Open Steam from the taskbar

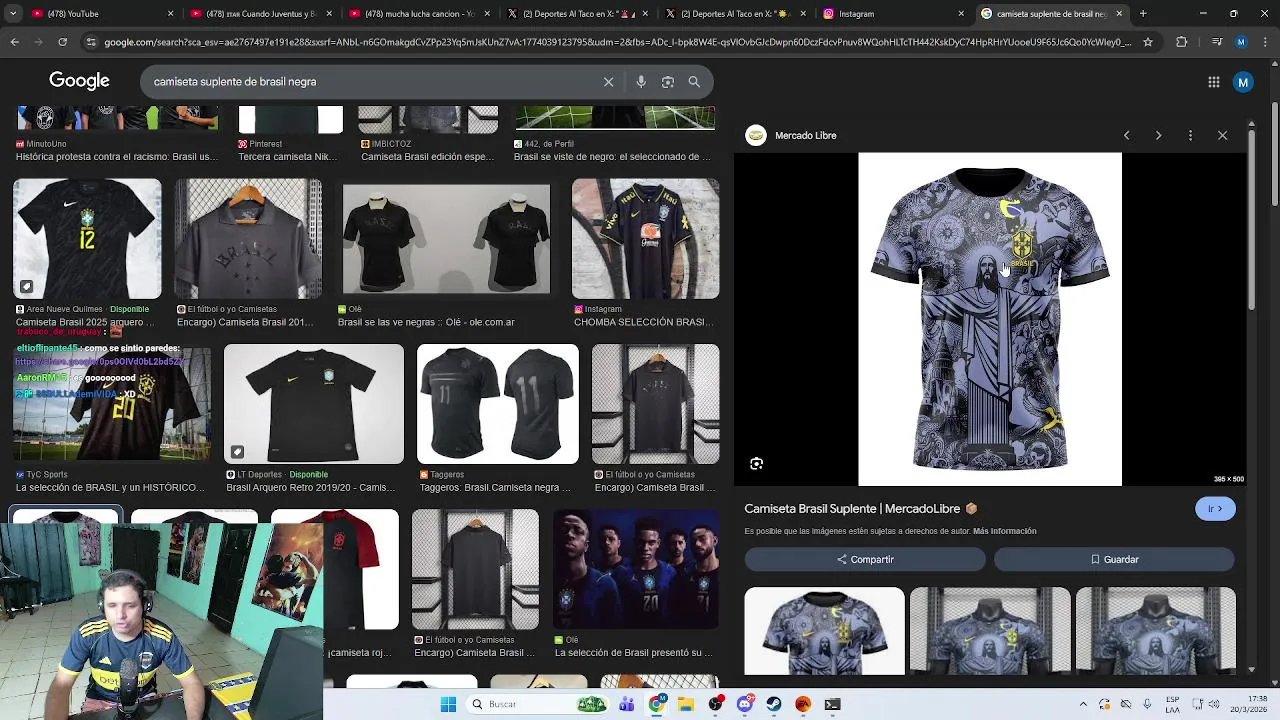(x=774, y=704)
